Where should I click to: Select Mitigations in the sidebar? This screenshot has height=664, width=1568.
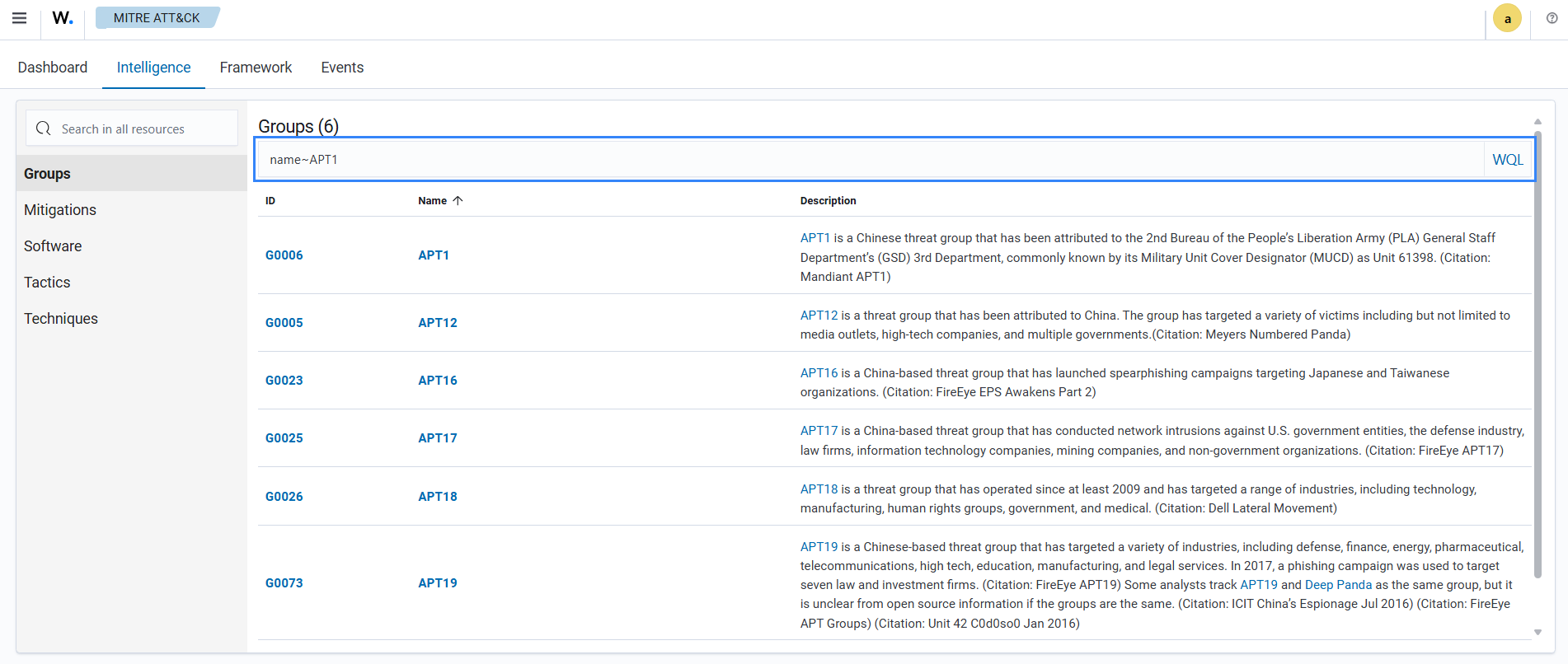60,210
